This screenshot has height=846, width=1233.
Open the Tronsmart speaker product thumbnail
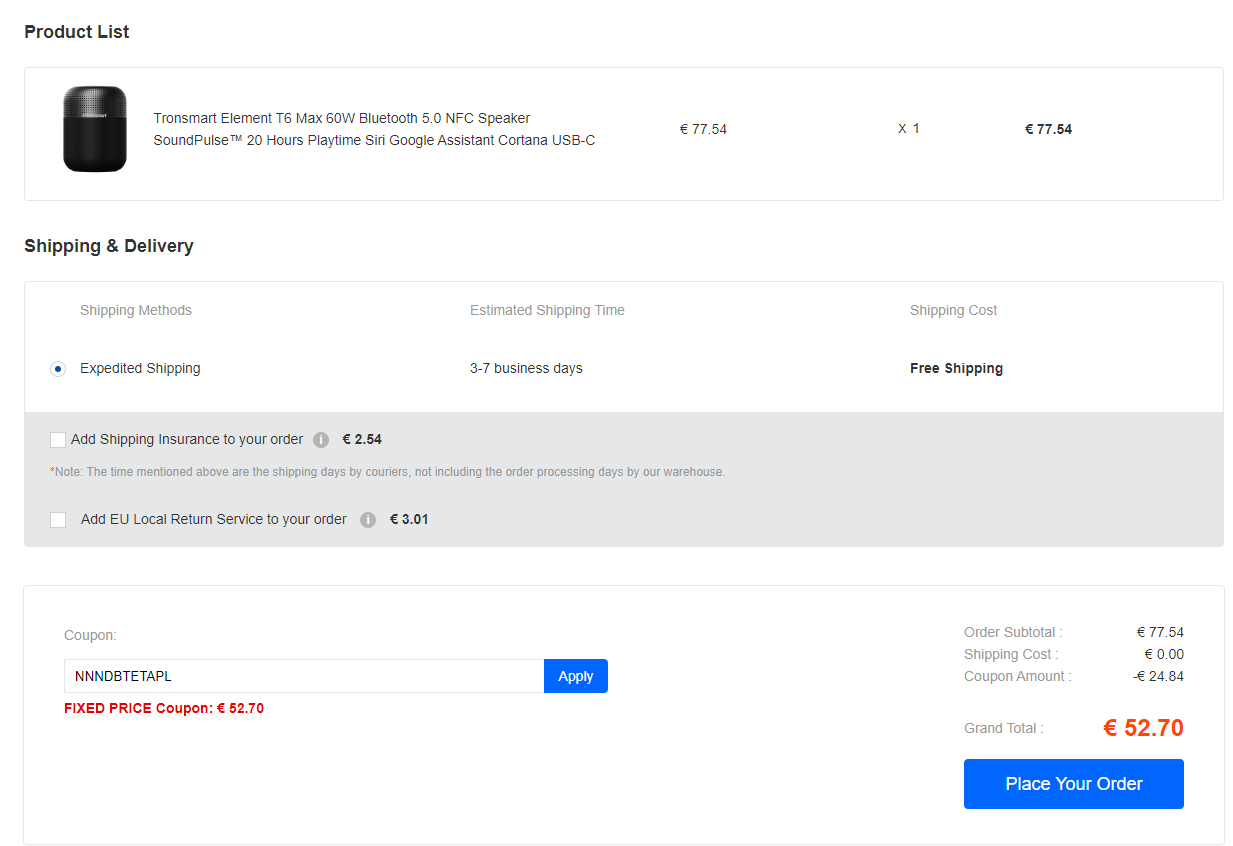tap(95, 129)
